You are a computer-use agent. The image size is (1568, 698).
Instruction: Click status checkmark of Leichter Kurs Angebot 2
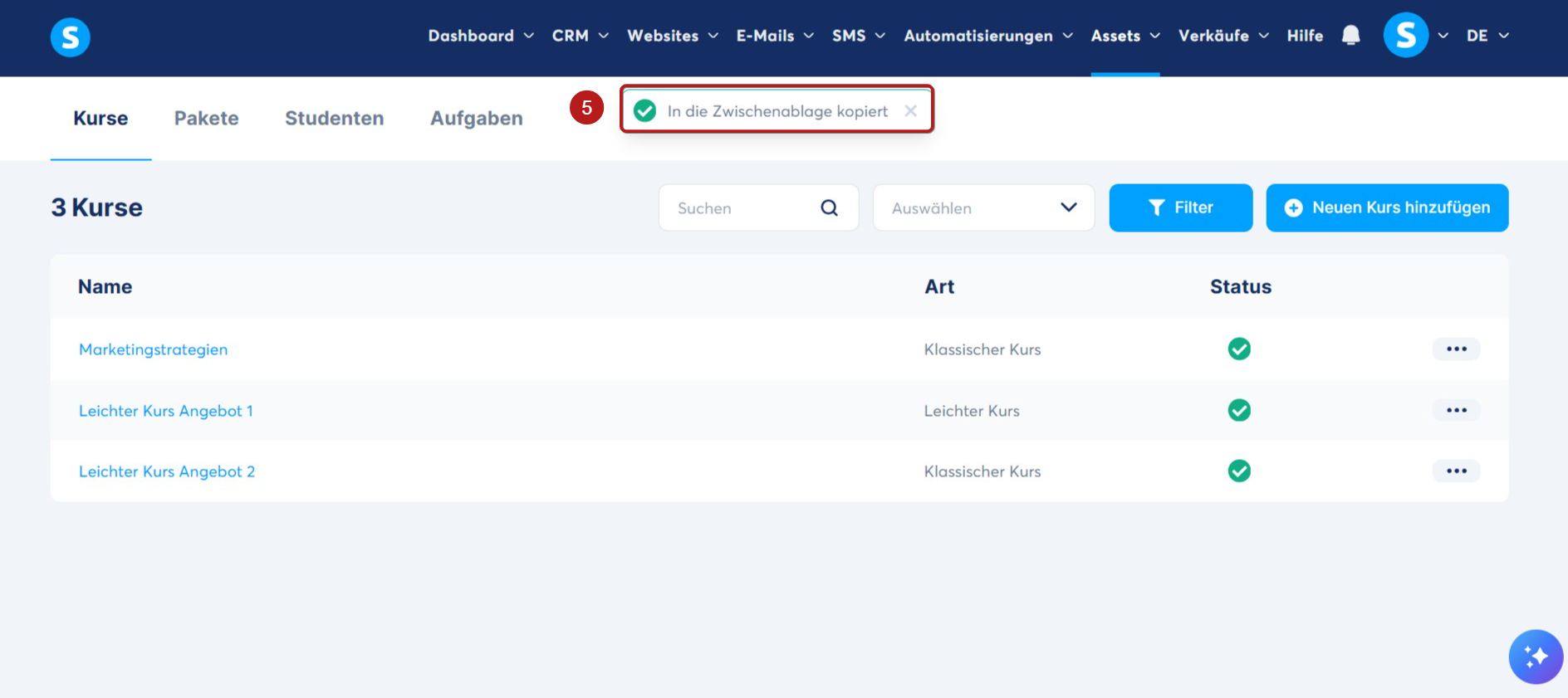(1239, 471)
